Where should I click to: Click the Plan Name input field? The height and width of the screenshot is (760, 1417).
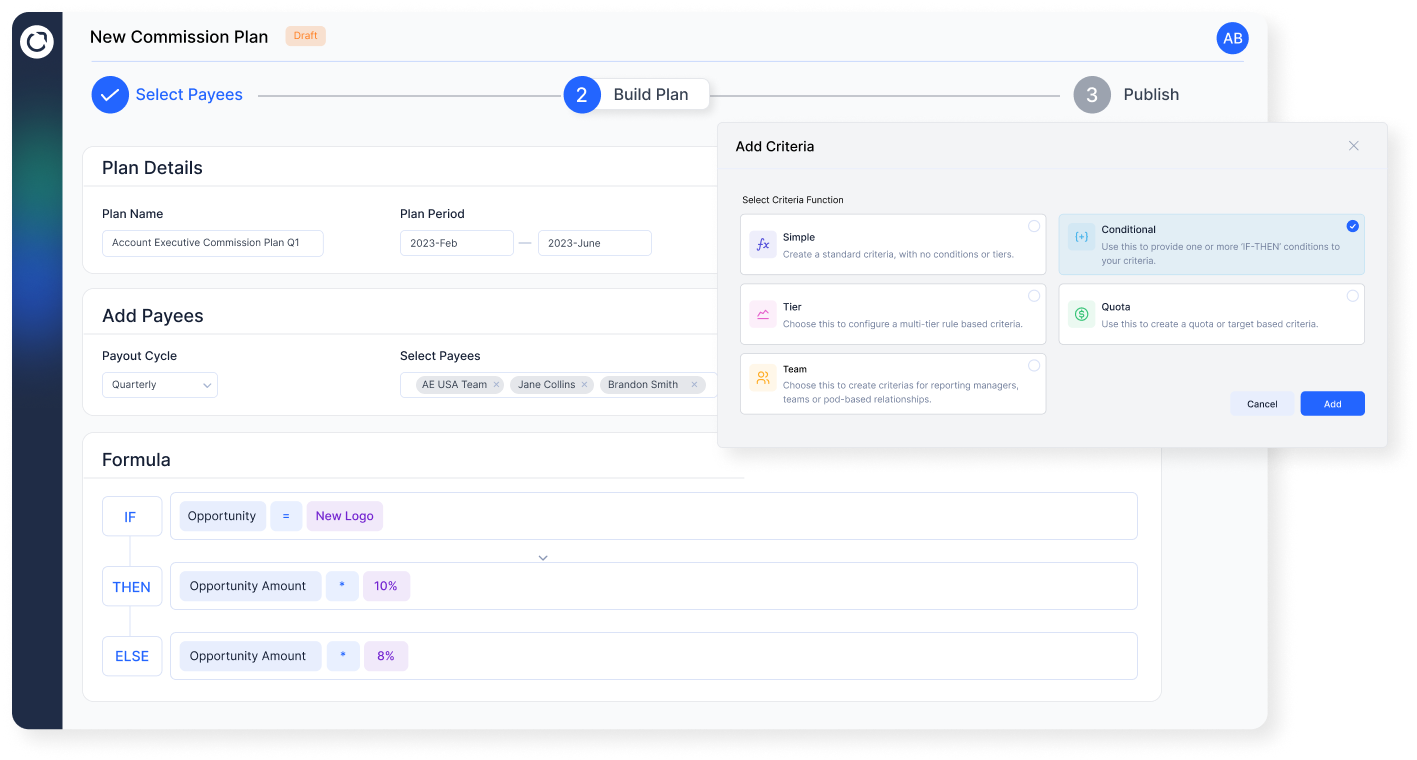(x=213, y=243)
